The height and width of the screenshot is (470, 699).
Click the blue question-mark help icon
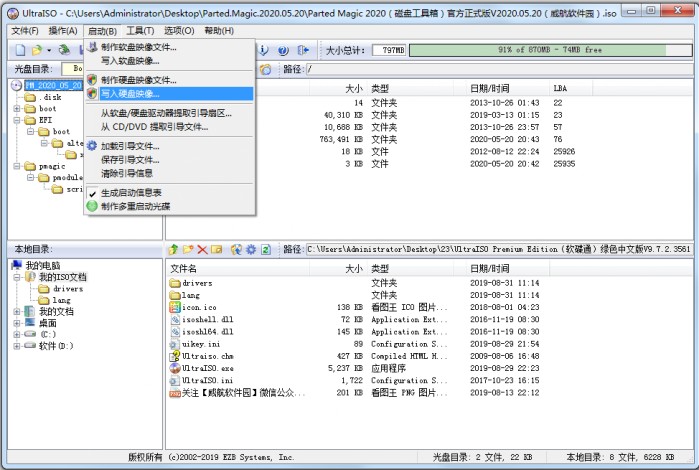pyautogui.click(x=283, y=50)
